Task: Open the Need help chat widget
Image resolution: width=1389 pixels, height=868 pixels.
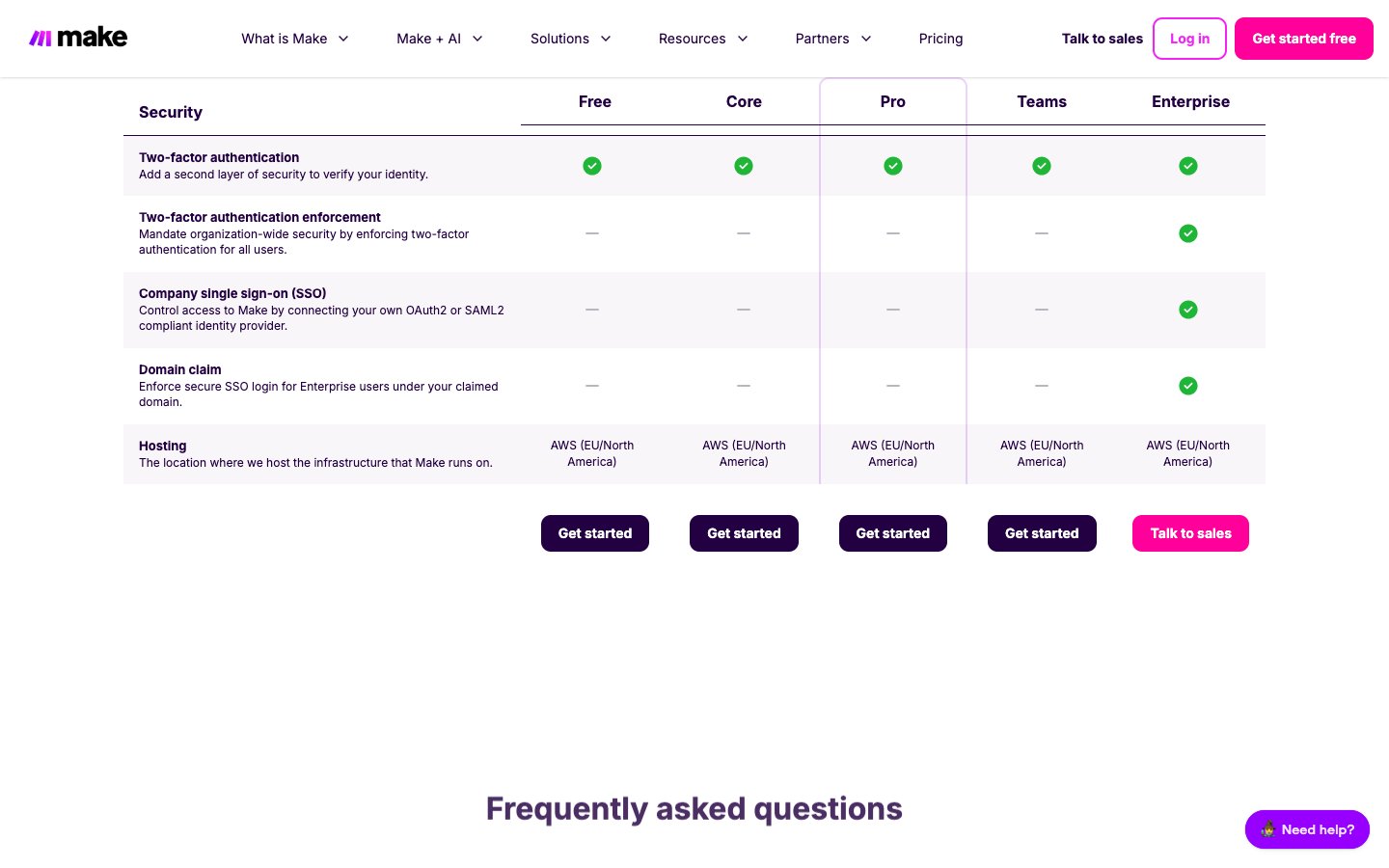Action: tap(1307, 829)
